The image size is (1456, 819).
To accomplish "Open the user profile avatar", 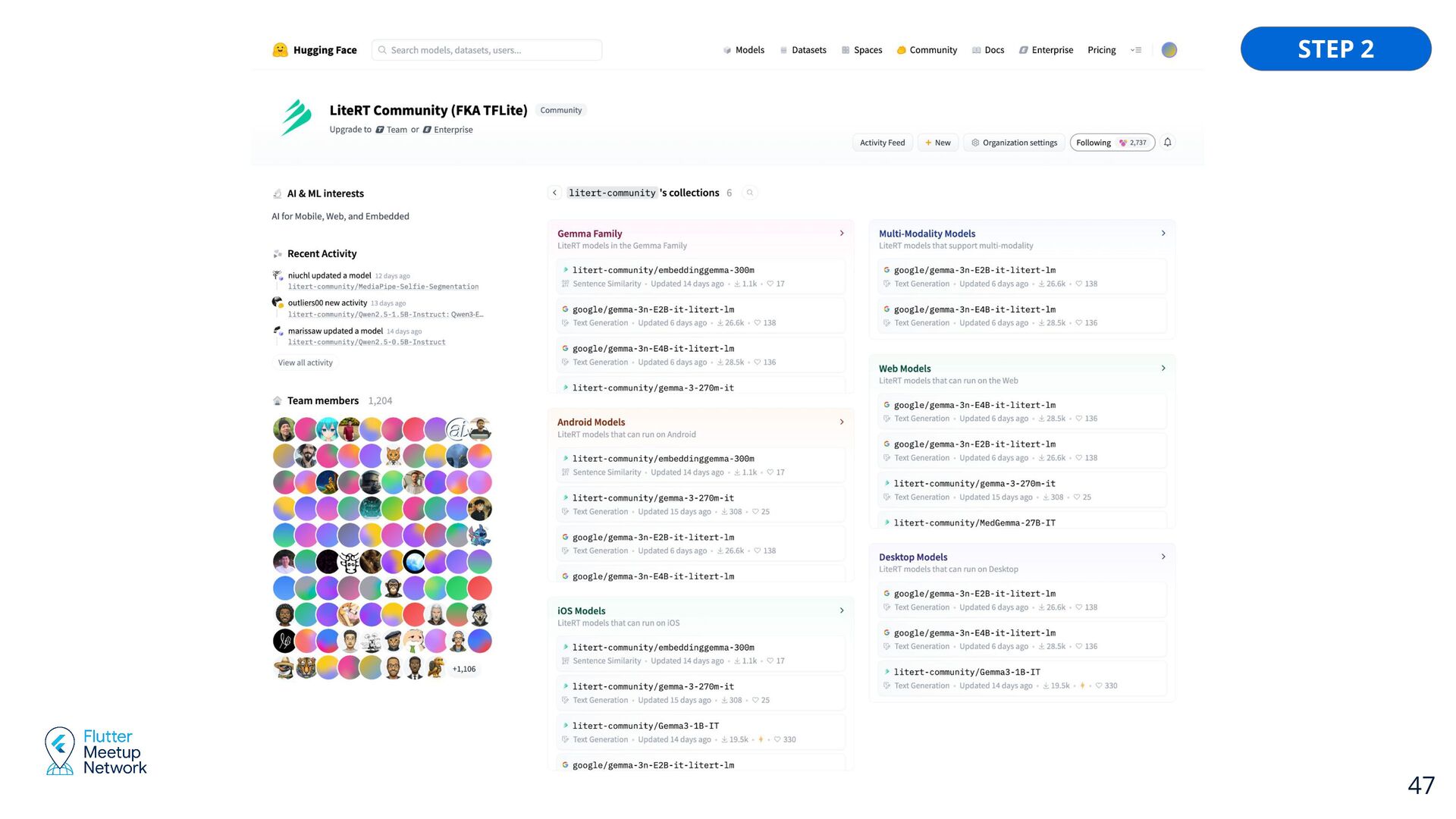I will point(1169,50).
